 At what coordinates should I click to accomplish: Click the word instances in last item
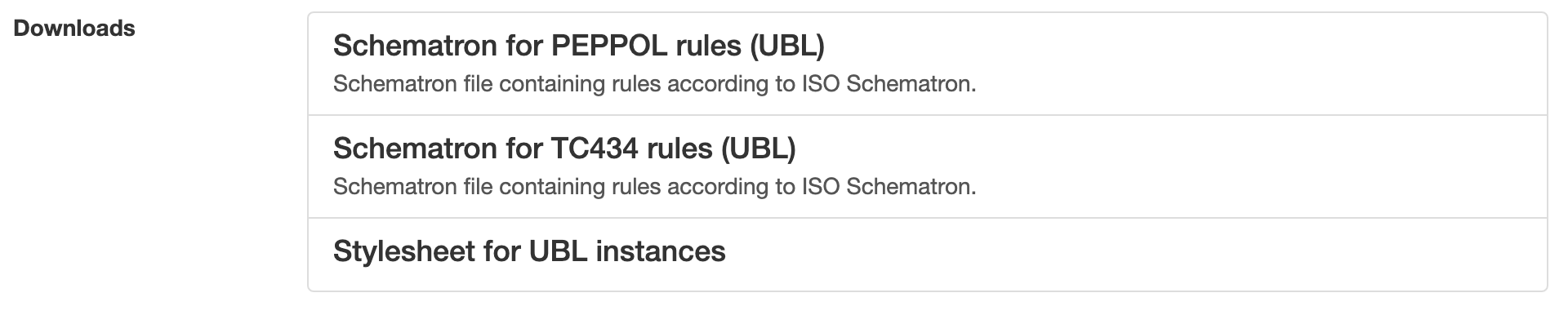661,251
